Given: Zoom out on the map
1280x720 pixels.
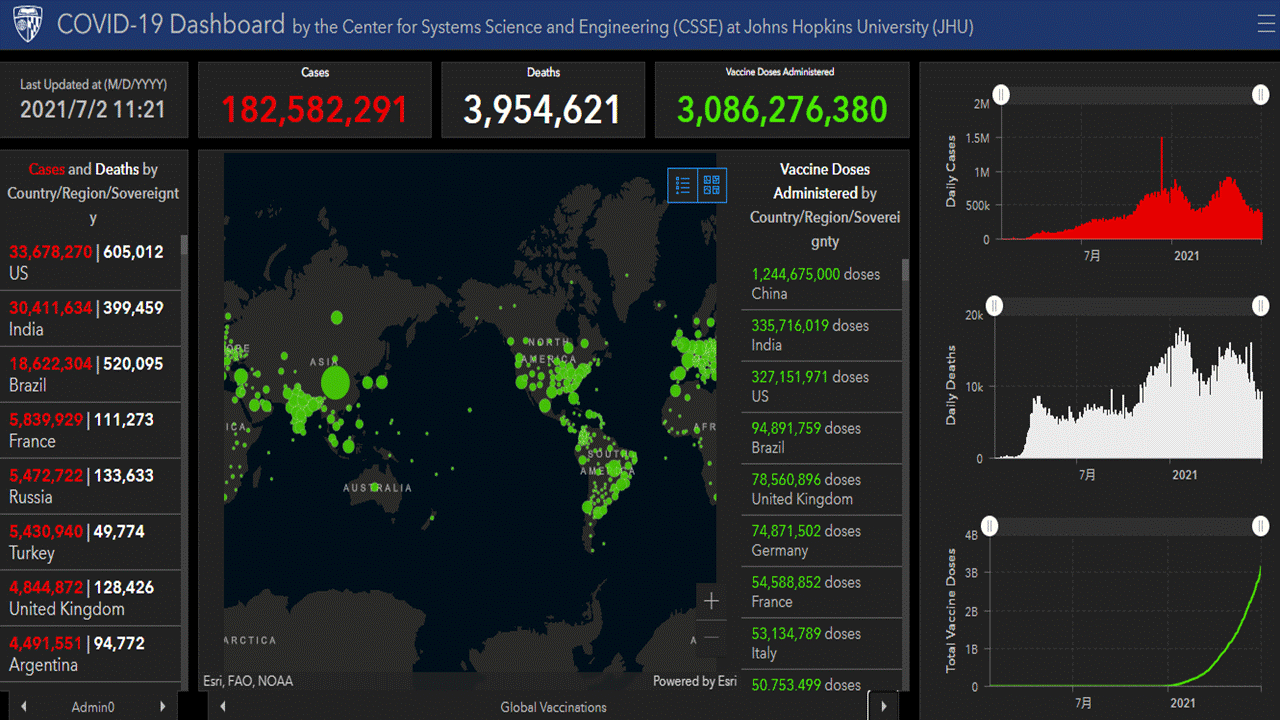Looking at the screenshot, I should click(x=711, y=637).
